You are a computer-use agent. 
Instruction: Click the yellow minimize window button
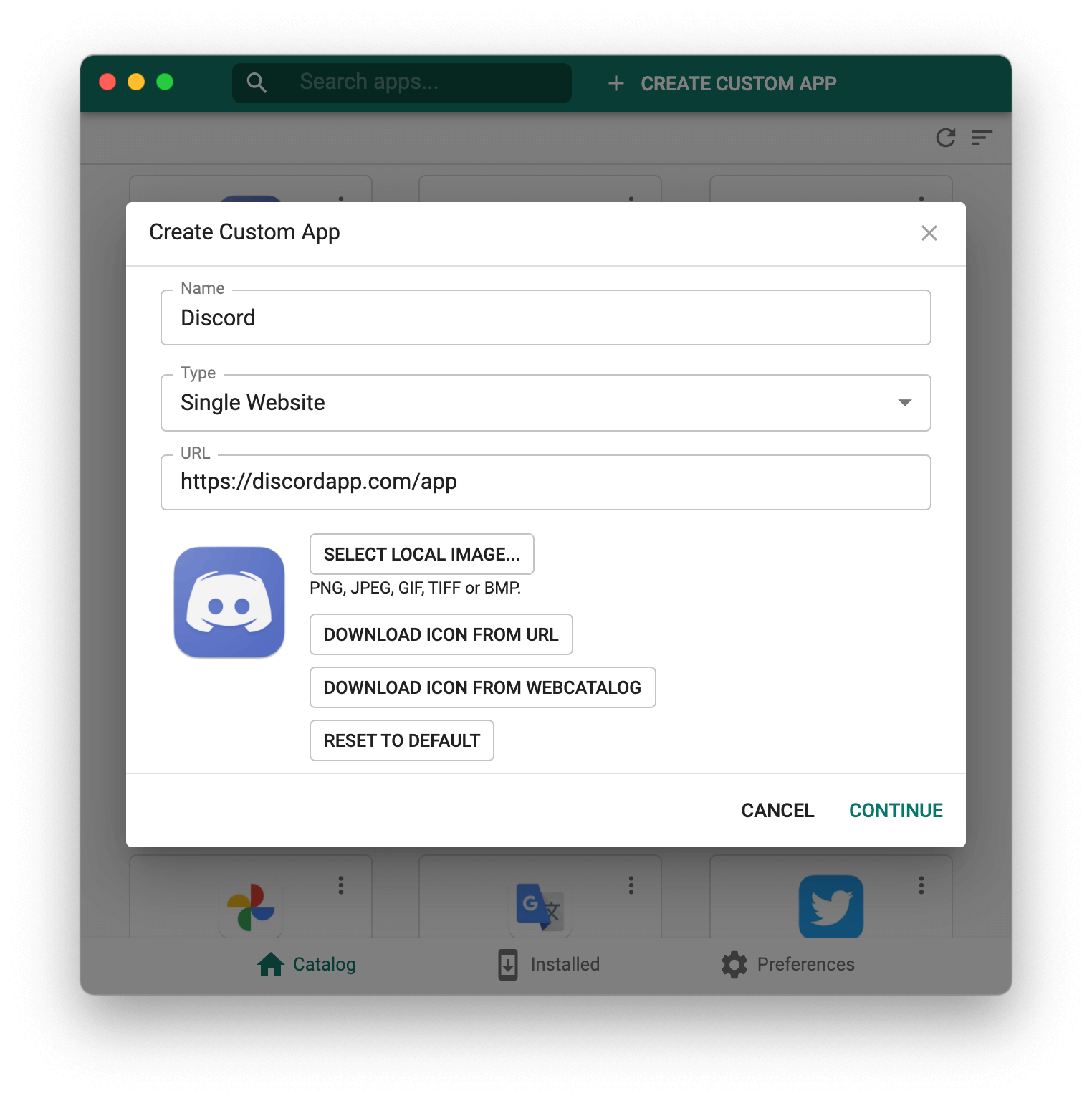click(136, 82)
